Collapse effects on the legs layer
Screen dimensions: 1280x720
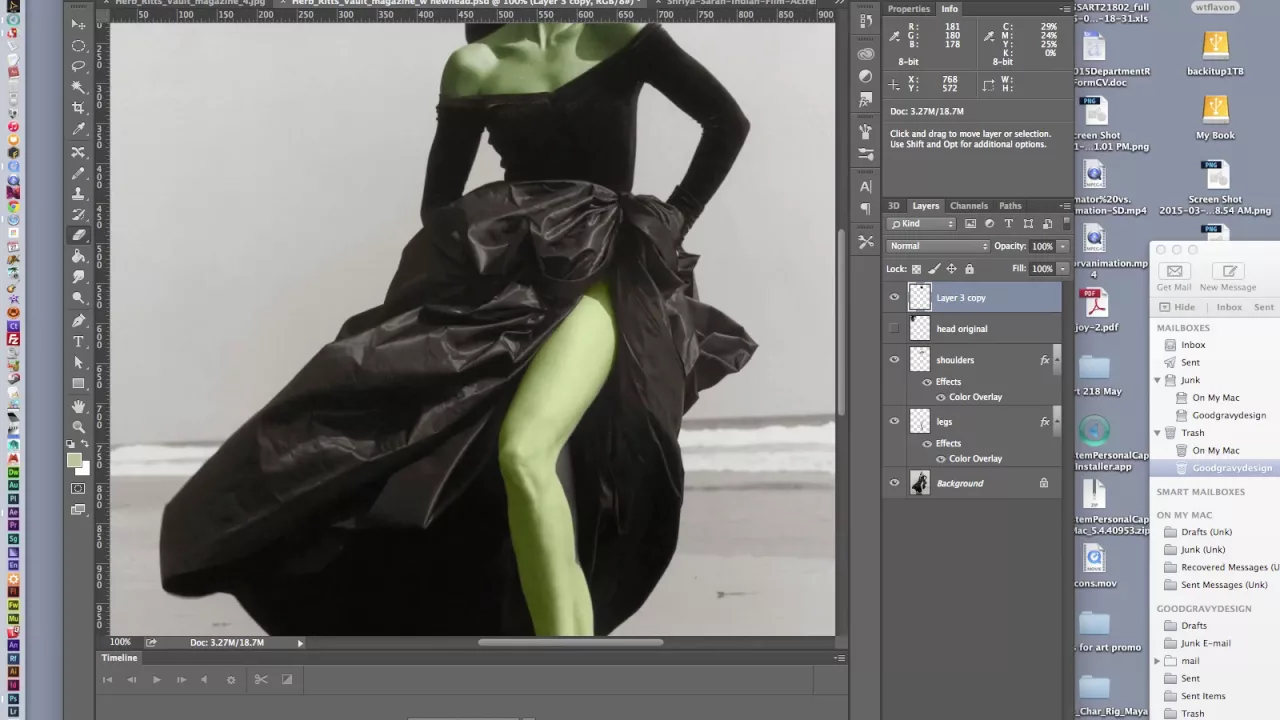[x=1057, y=422]
